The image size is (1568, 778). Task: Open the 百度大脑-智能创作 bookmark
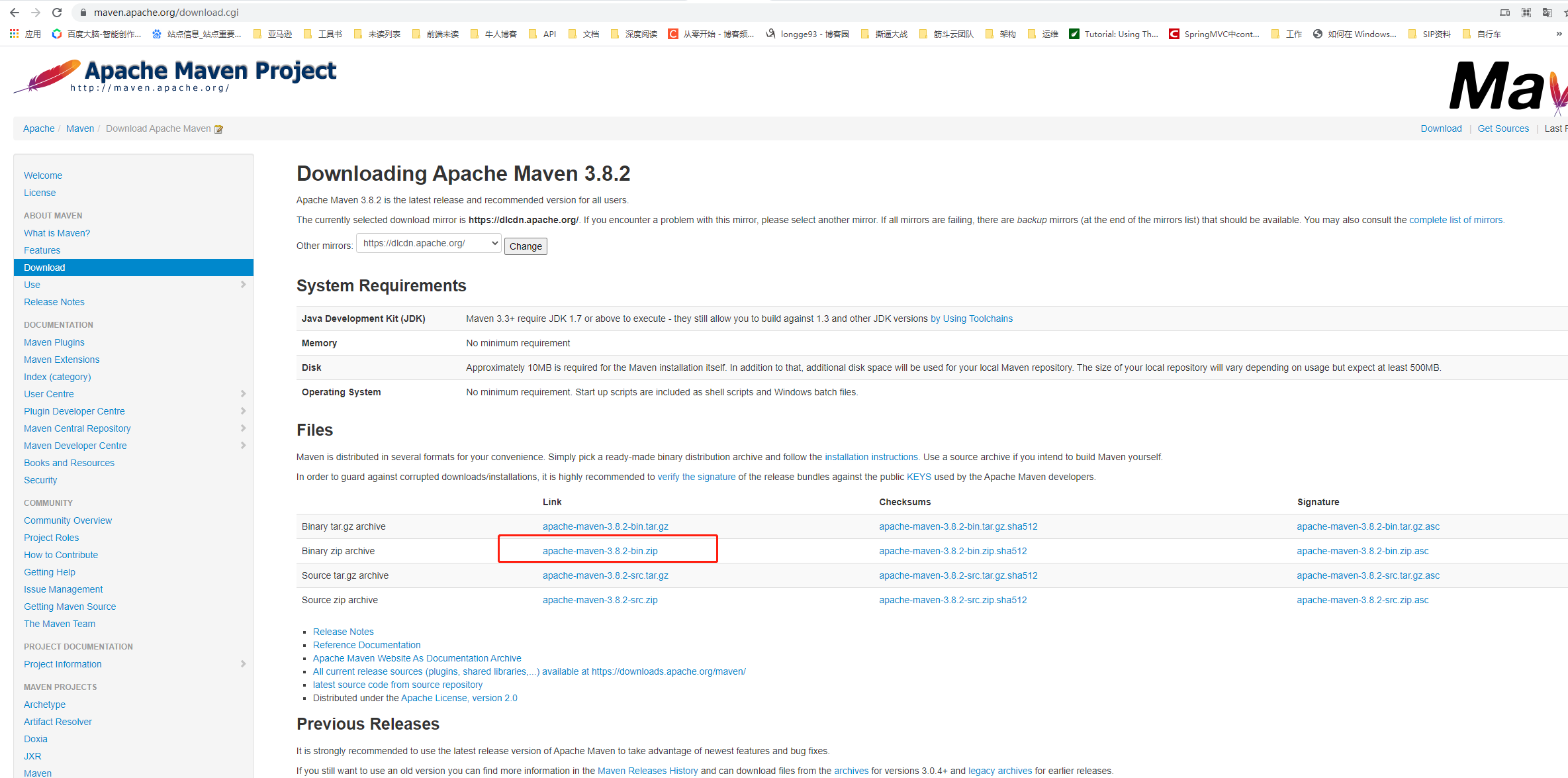(x=97, y=34)
